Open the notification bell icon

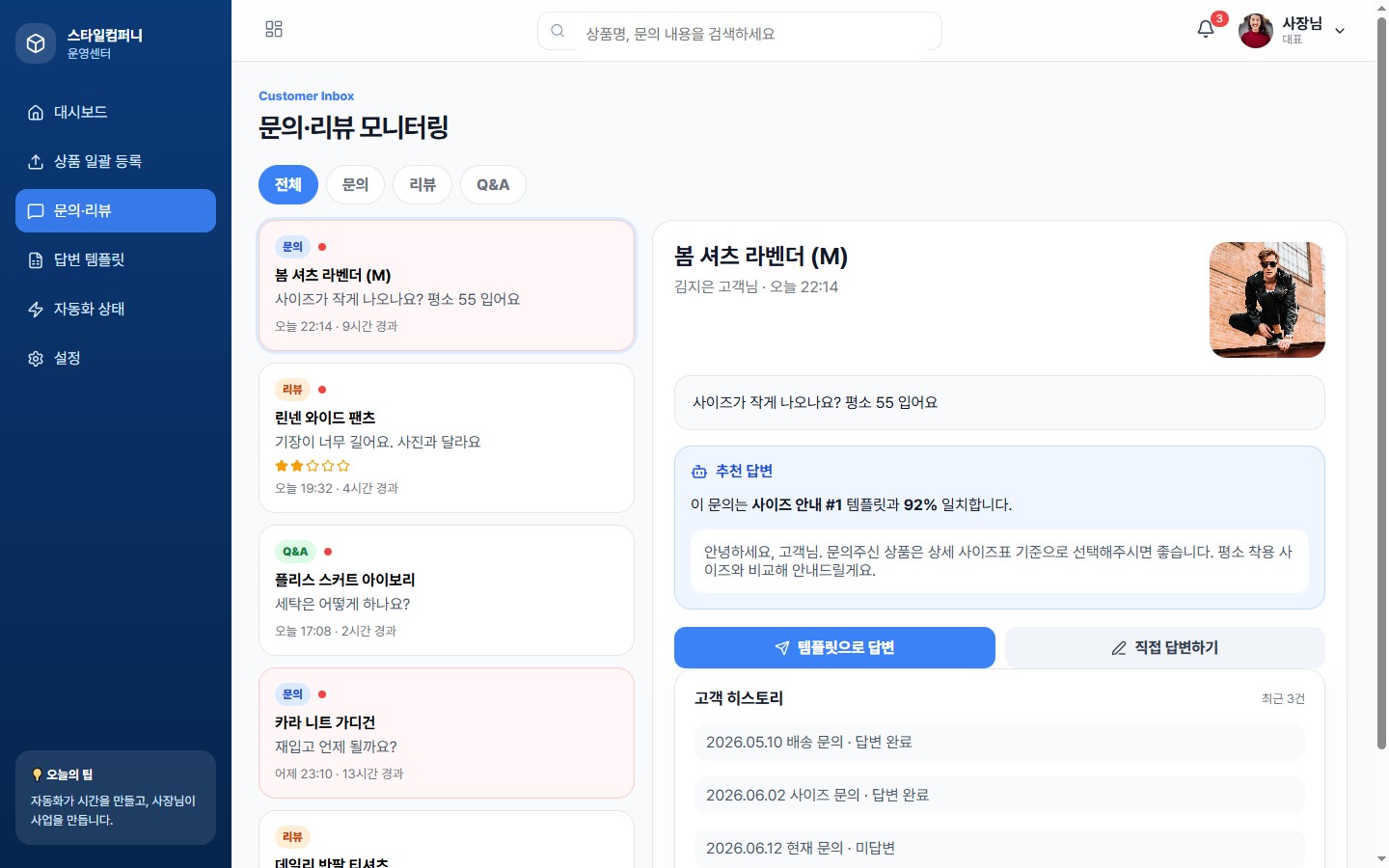[1206, 29]
